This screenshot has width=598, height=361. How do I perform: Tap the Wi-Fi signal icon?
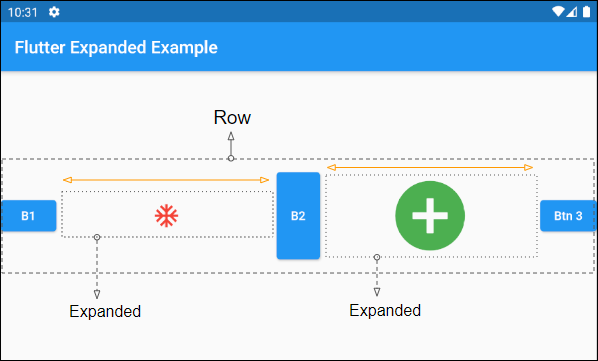(x=558, y=12)
